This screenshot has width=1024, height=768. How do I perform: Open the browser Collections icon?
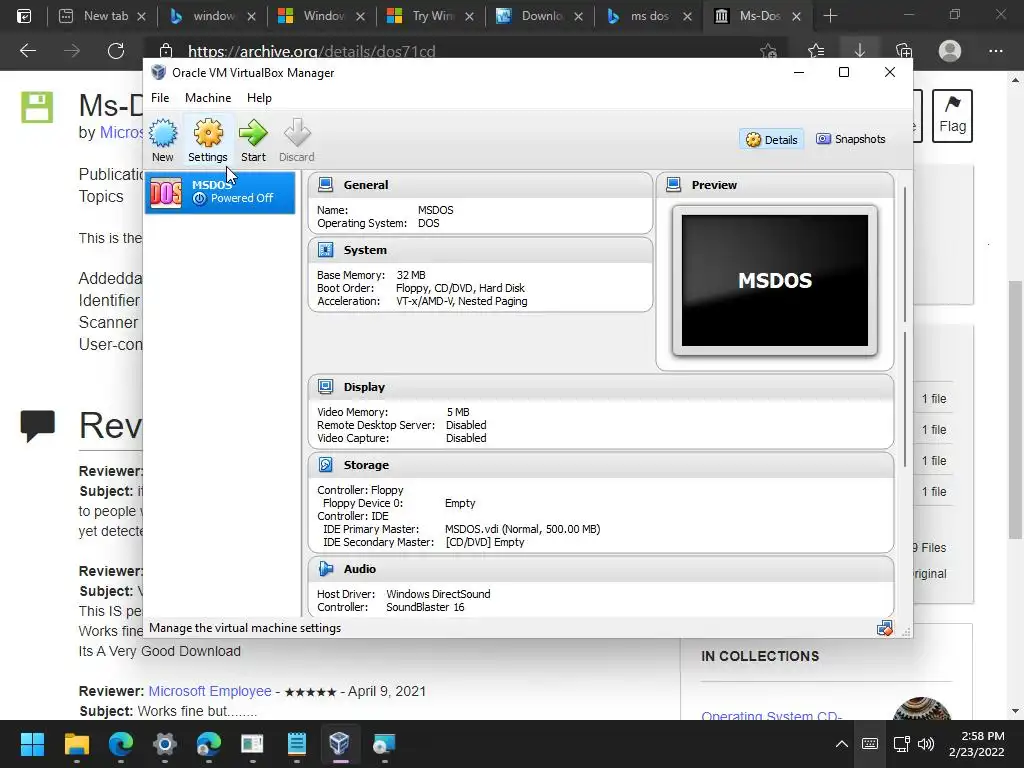(x=904, y=51)
